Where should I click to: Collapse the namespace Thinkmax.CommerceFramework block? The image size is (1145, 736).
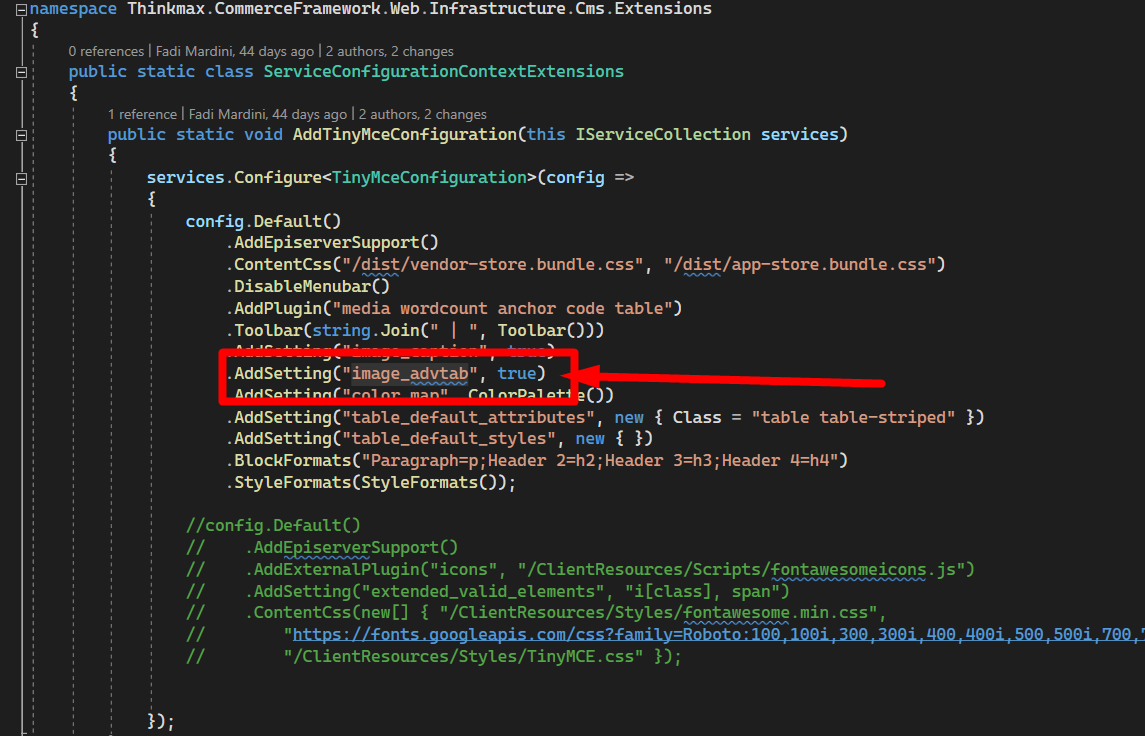(20, 9)
